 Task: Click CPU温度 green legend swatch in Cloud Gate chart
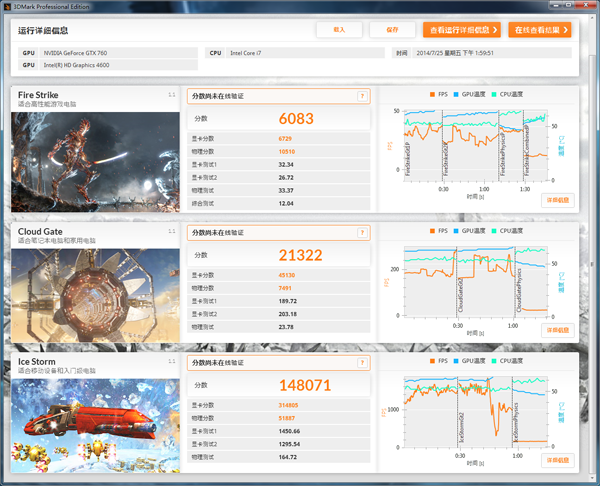tap(494, 231)
